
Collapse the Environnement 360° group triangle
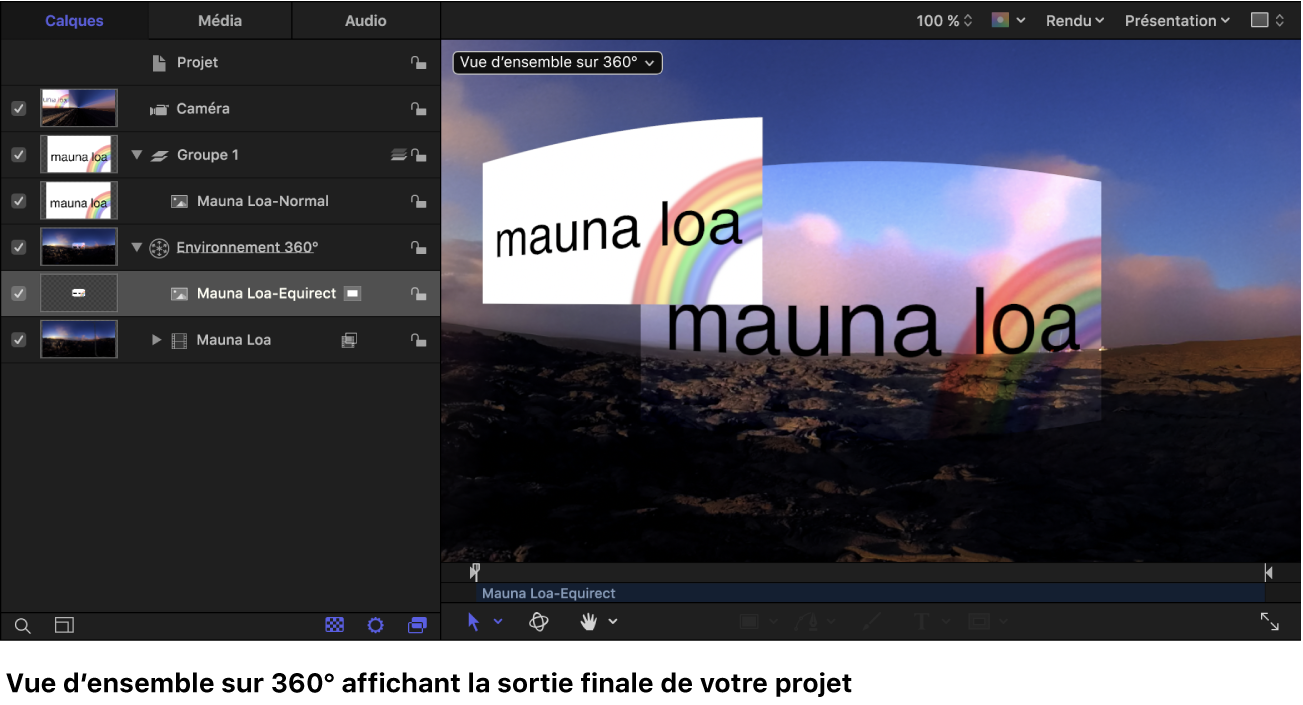[x=137, y=247]
